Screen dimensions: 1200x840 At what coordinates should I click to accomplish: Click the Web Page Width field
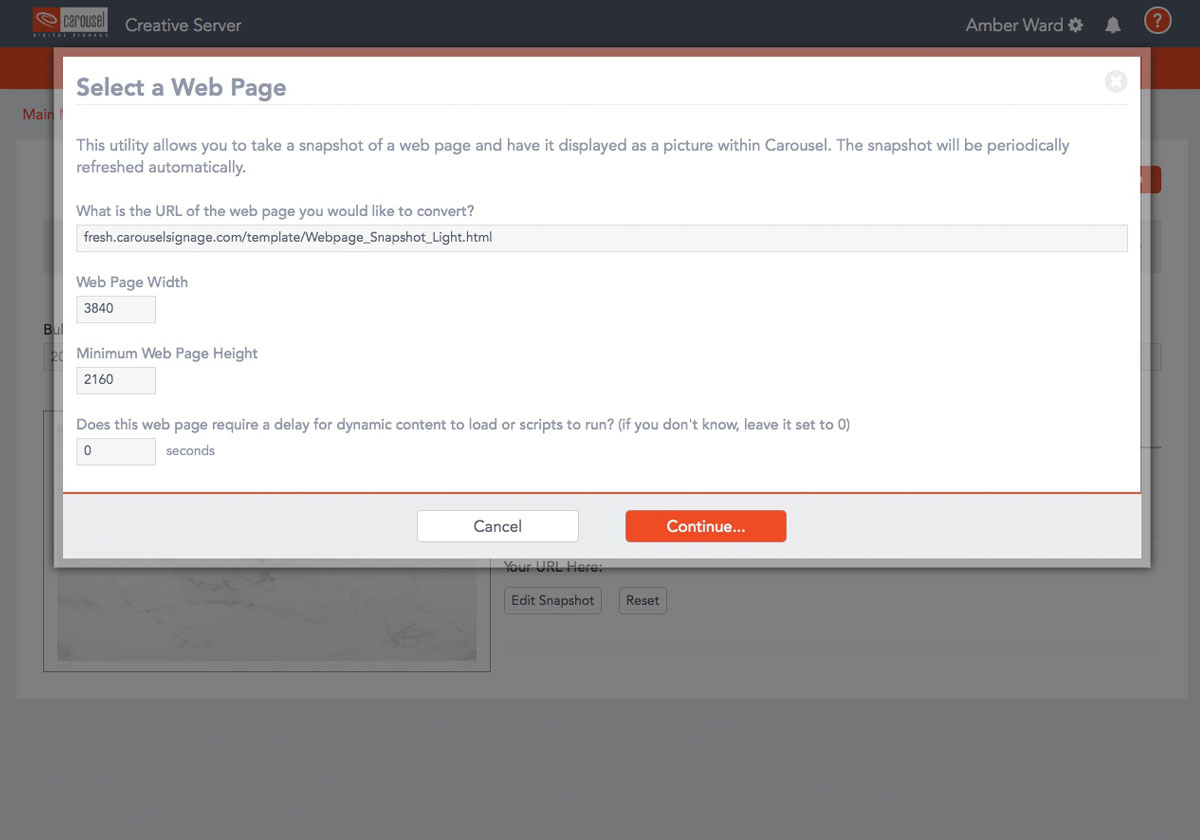[115, 309]
